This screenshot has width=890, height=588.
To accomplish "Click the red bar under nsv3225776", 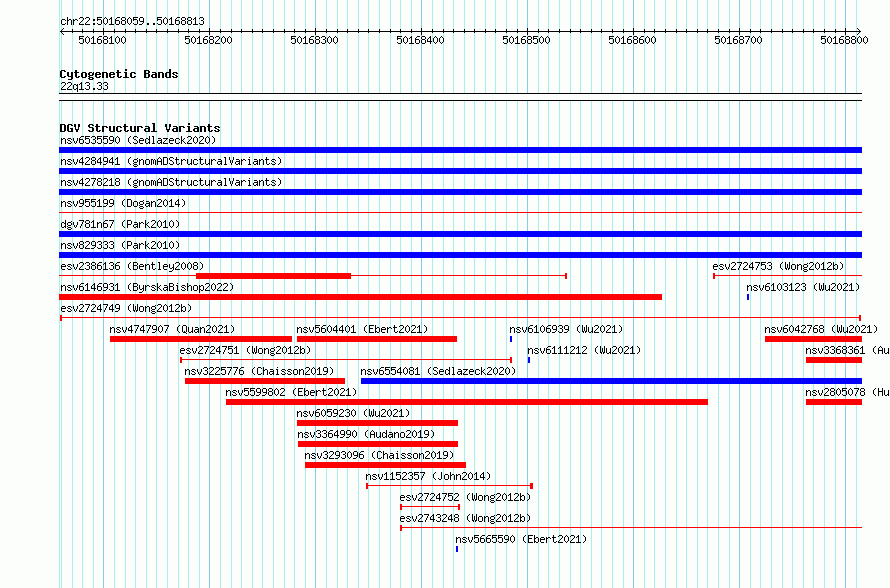I will point(265,381).
